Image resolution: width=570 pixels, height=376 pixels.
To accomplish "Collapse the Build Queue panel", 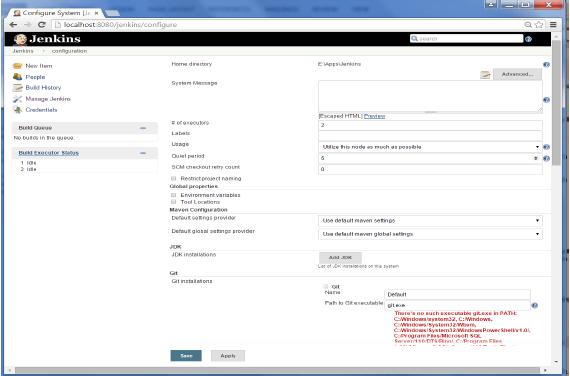I will (143, 128).
